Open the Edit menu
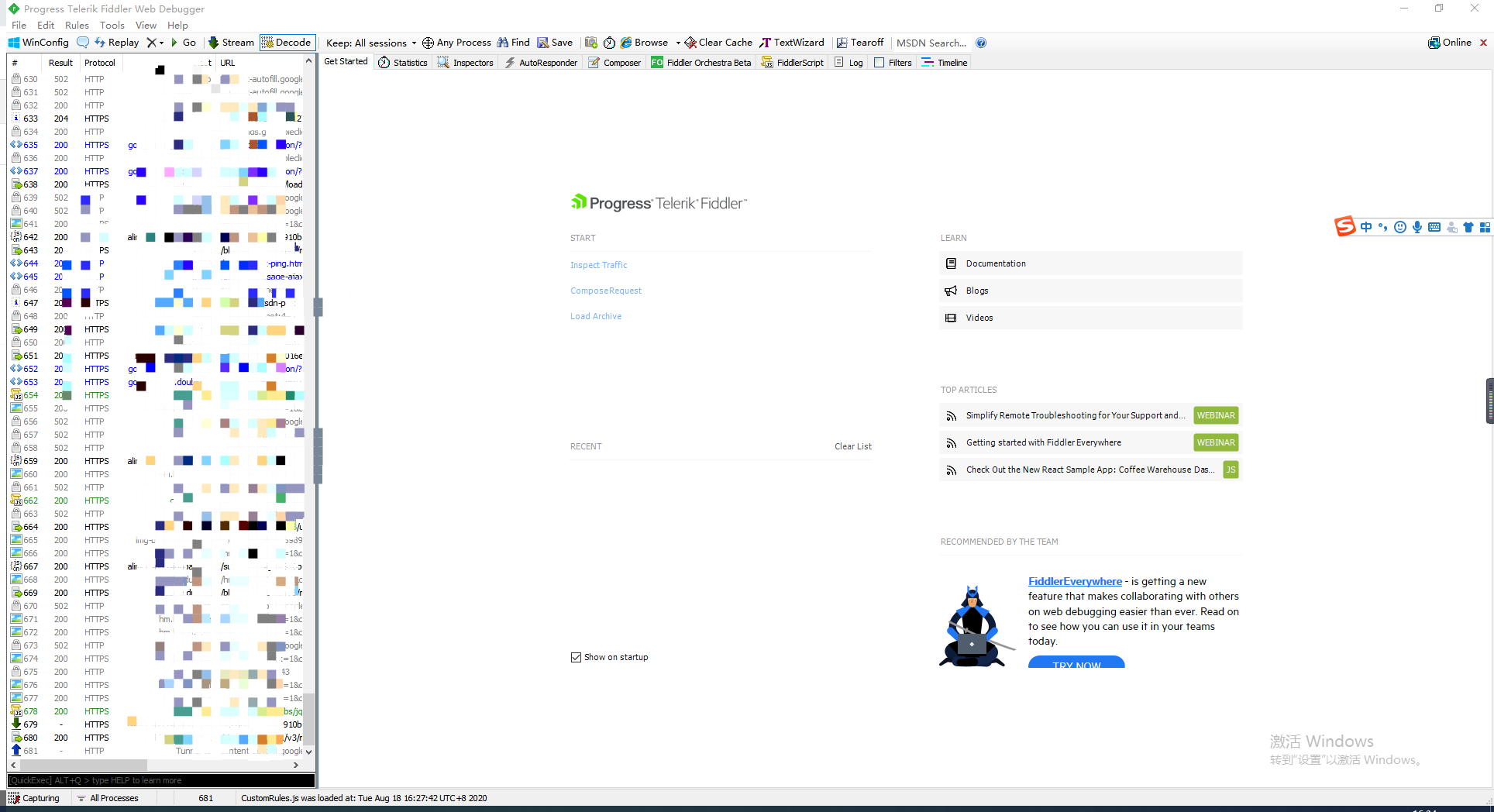1494x812 pixels. pyautogui.click(x=46, y=25)
